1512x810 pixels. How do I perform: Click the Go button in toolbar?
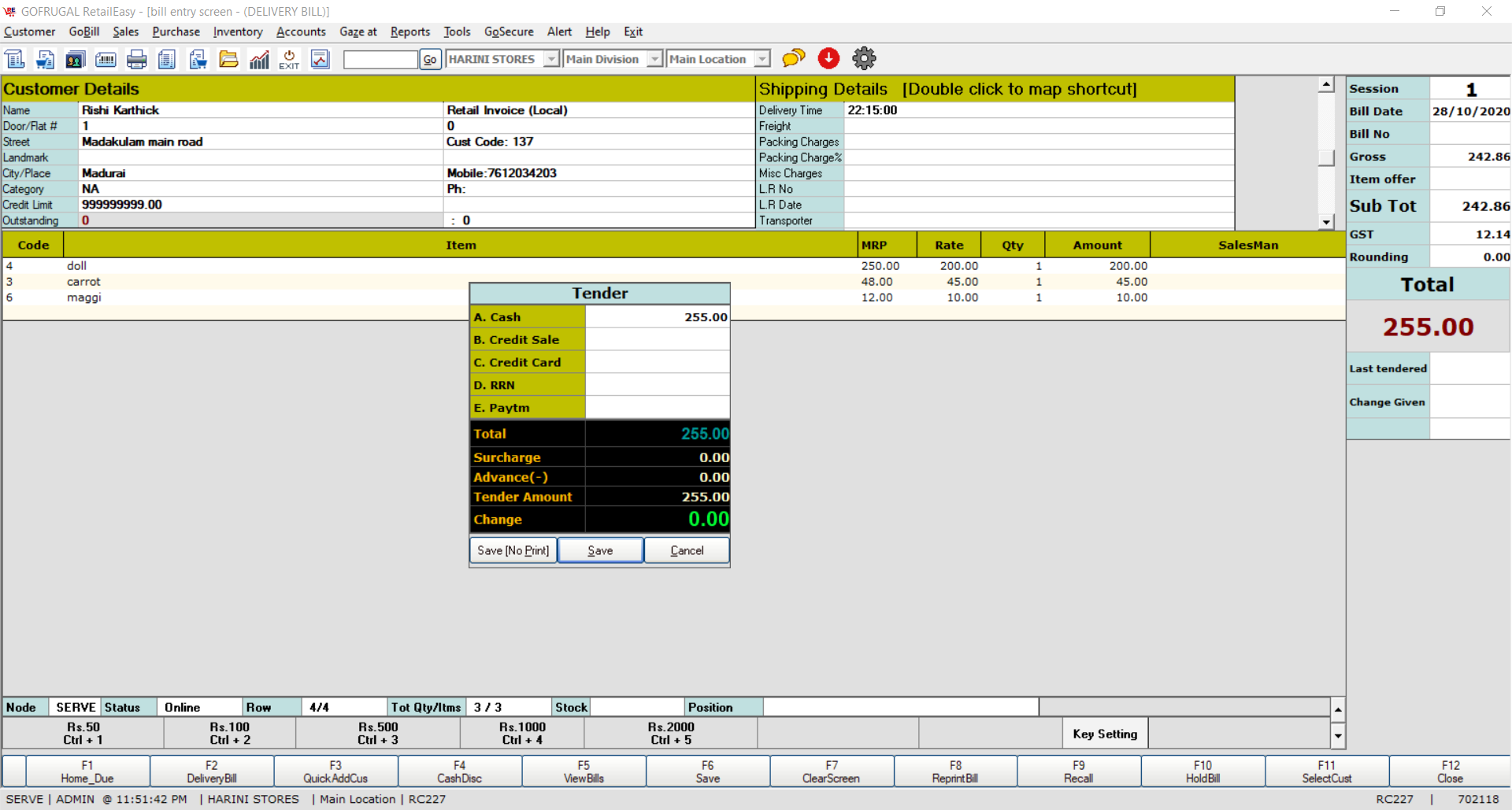click(x=430, y=60)
